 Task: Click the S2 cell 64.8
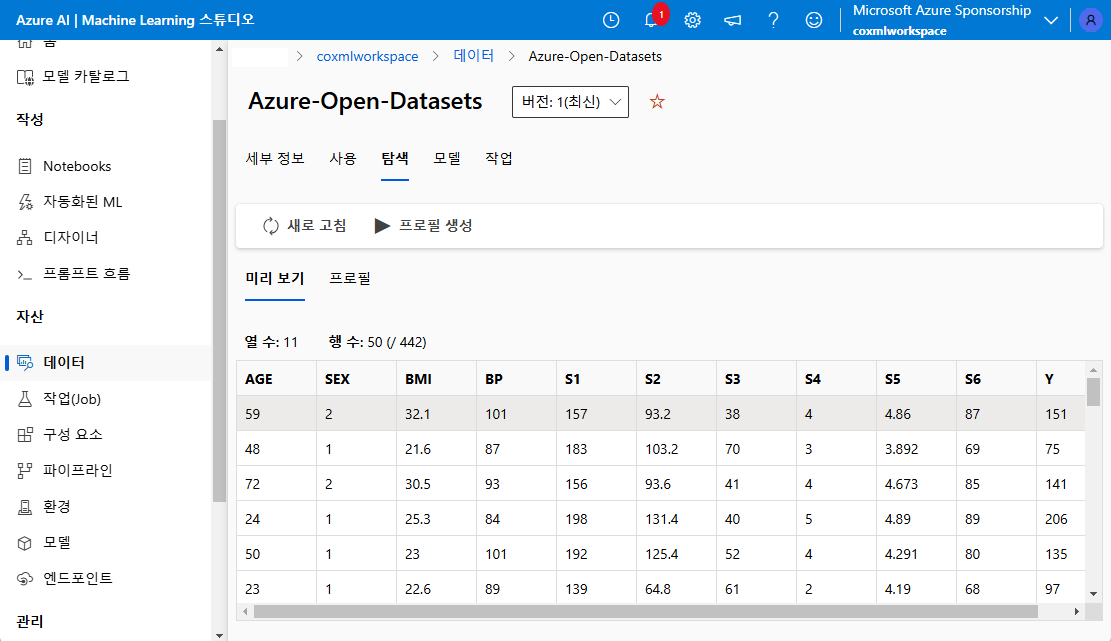pyautogui.click(x=677, y=589)
